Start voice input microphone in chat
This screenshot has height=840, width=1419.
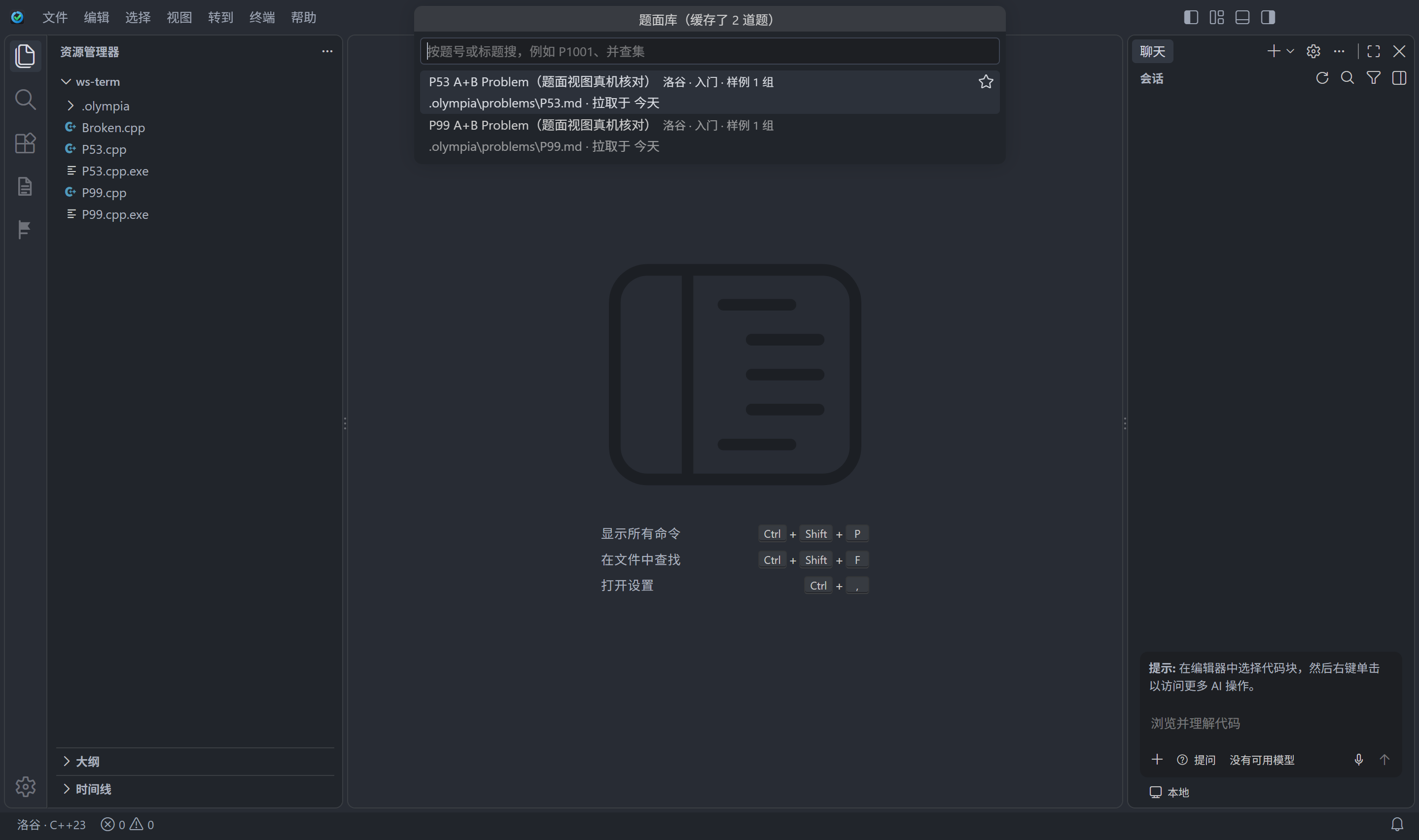[1358, 760]
